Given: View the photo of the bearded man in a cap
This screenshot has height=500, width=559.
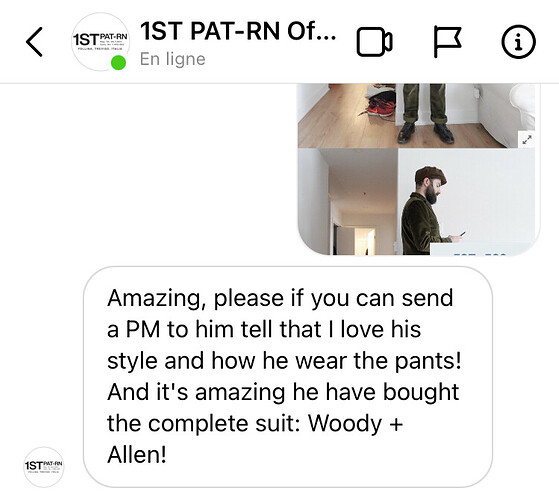Looking at the screenshot, I should tap(466, 202).
